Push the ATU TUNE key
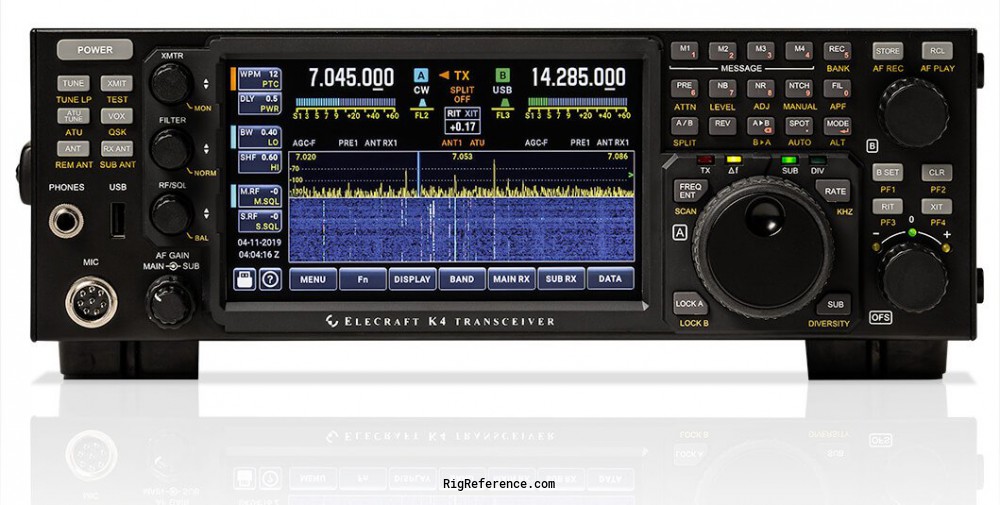1000x505 pixels. [x=73, y=116]
